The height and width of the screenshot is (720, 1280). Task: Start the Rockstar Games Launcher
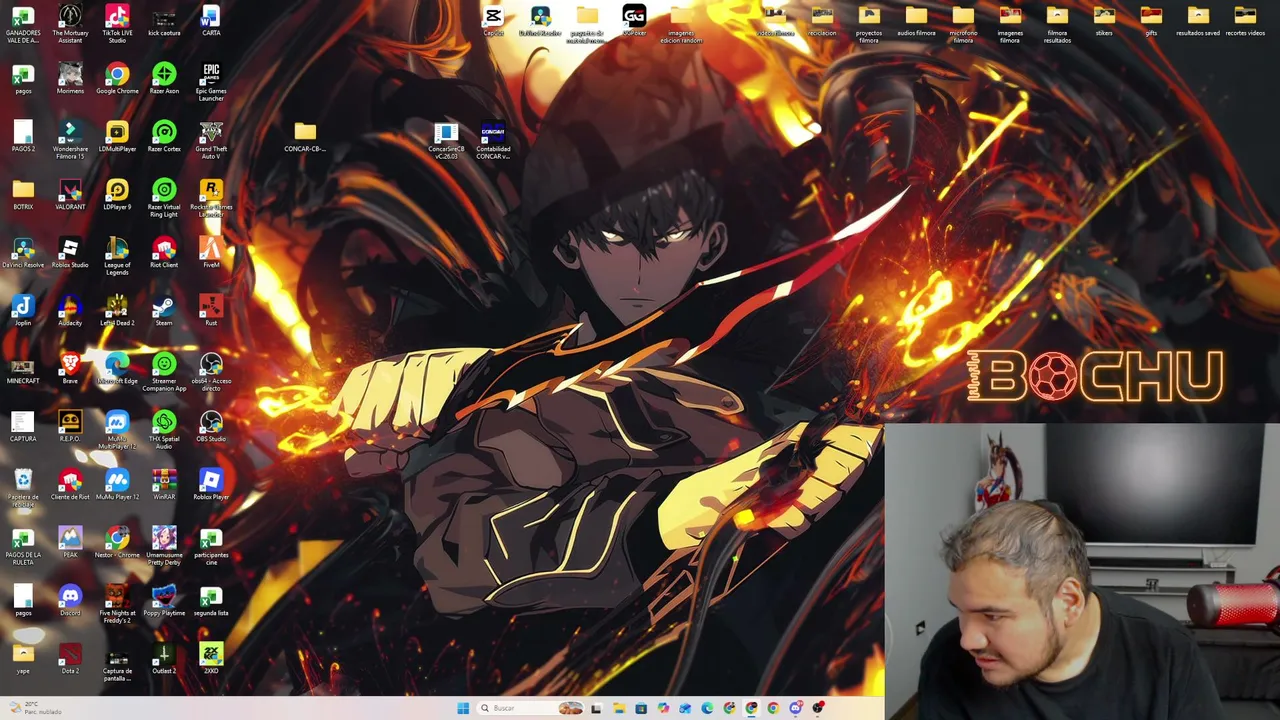click(211, 198)
